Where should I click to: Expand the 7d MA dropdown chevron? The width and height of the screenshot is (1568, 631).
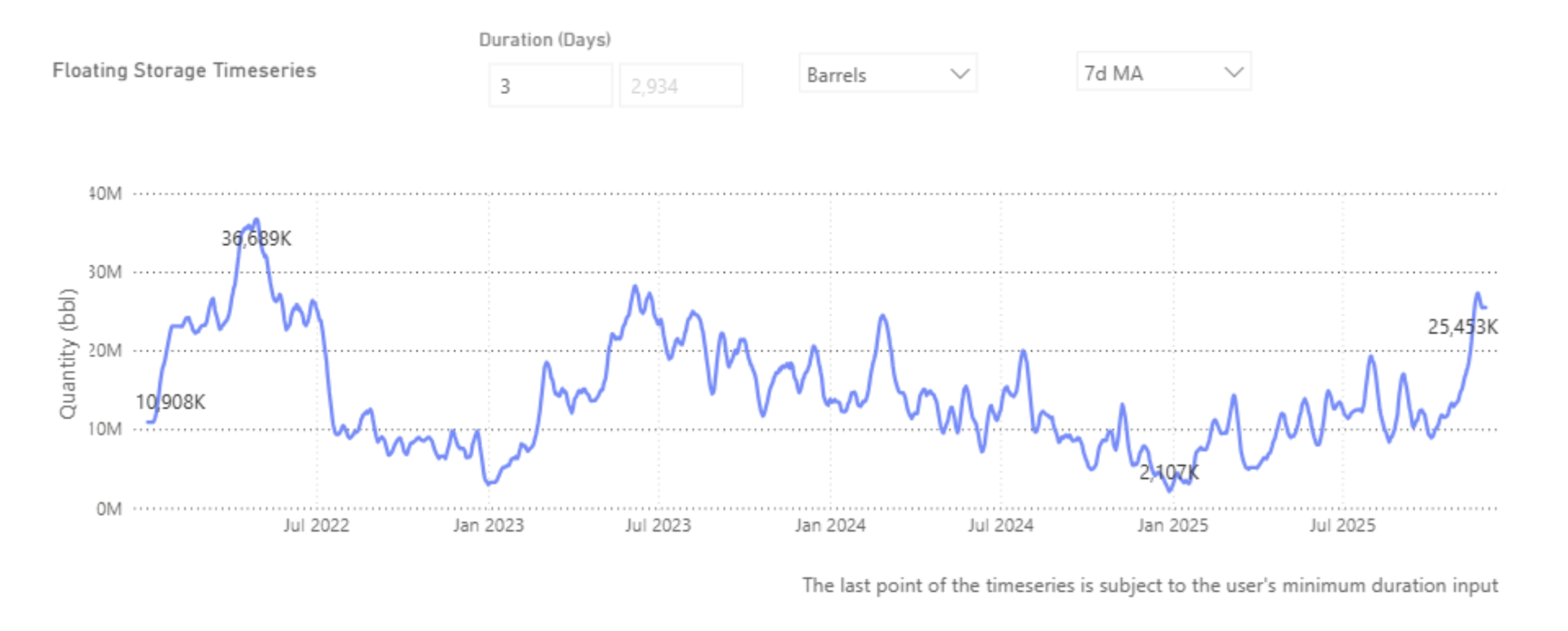(x=1234, y=72)
